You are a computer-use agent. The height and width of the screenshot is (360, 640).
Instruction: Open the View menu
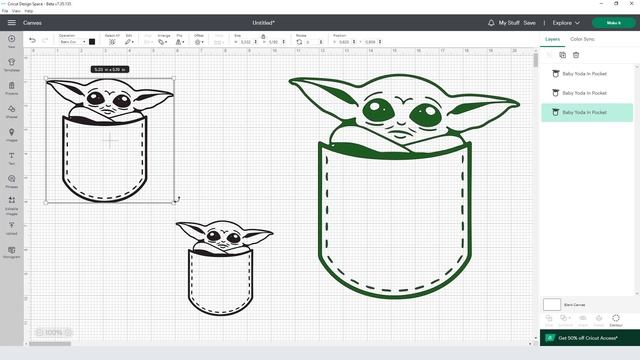(16, 11)
